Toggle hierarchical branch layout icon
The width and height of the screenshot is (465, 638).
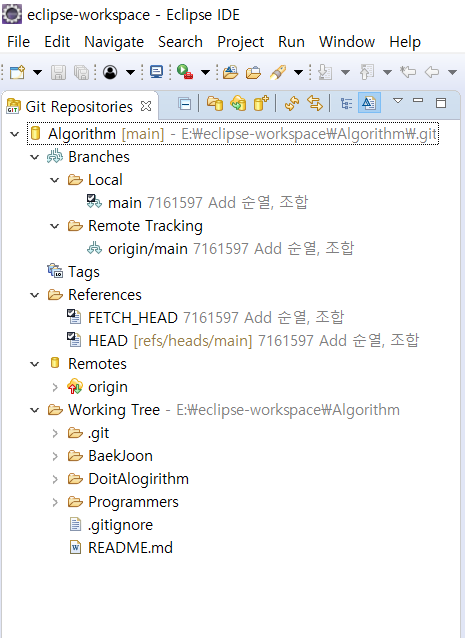[x=346, y=104]
